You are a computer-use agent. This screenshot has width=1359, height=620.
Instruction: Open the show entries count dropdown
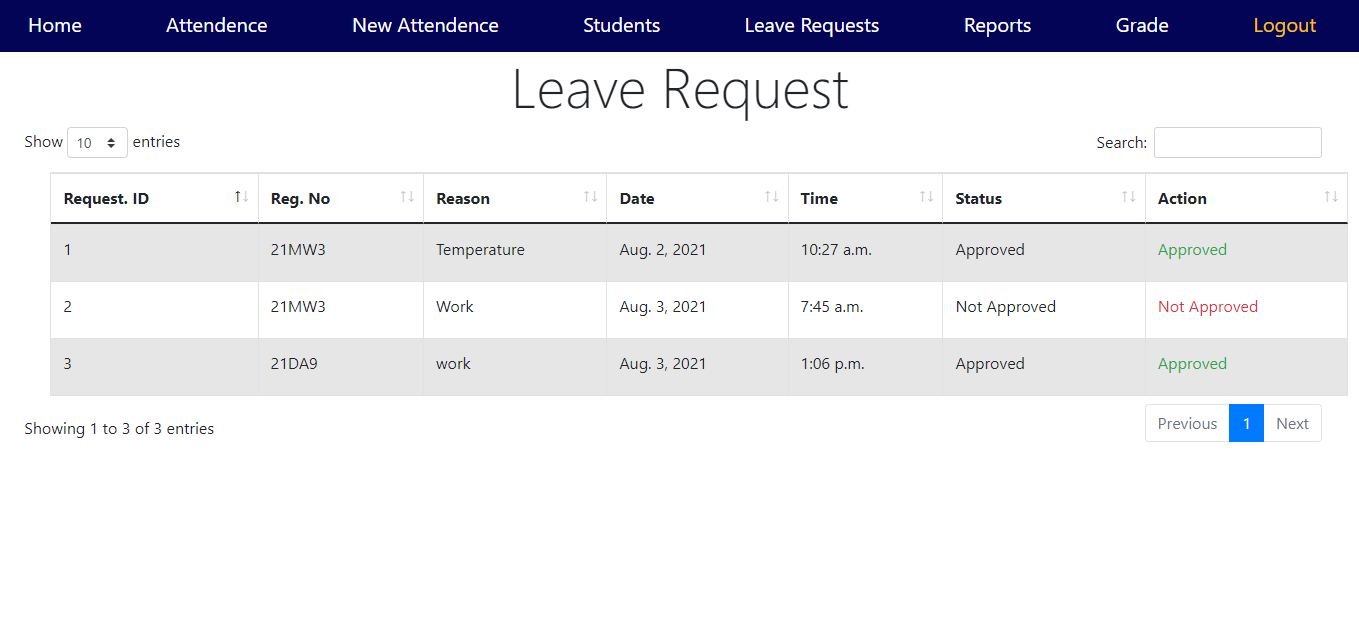(x=97, y=143)
